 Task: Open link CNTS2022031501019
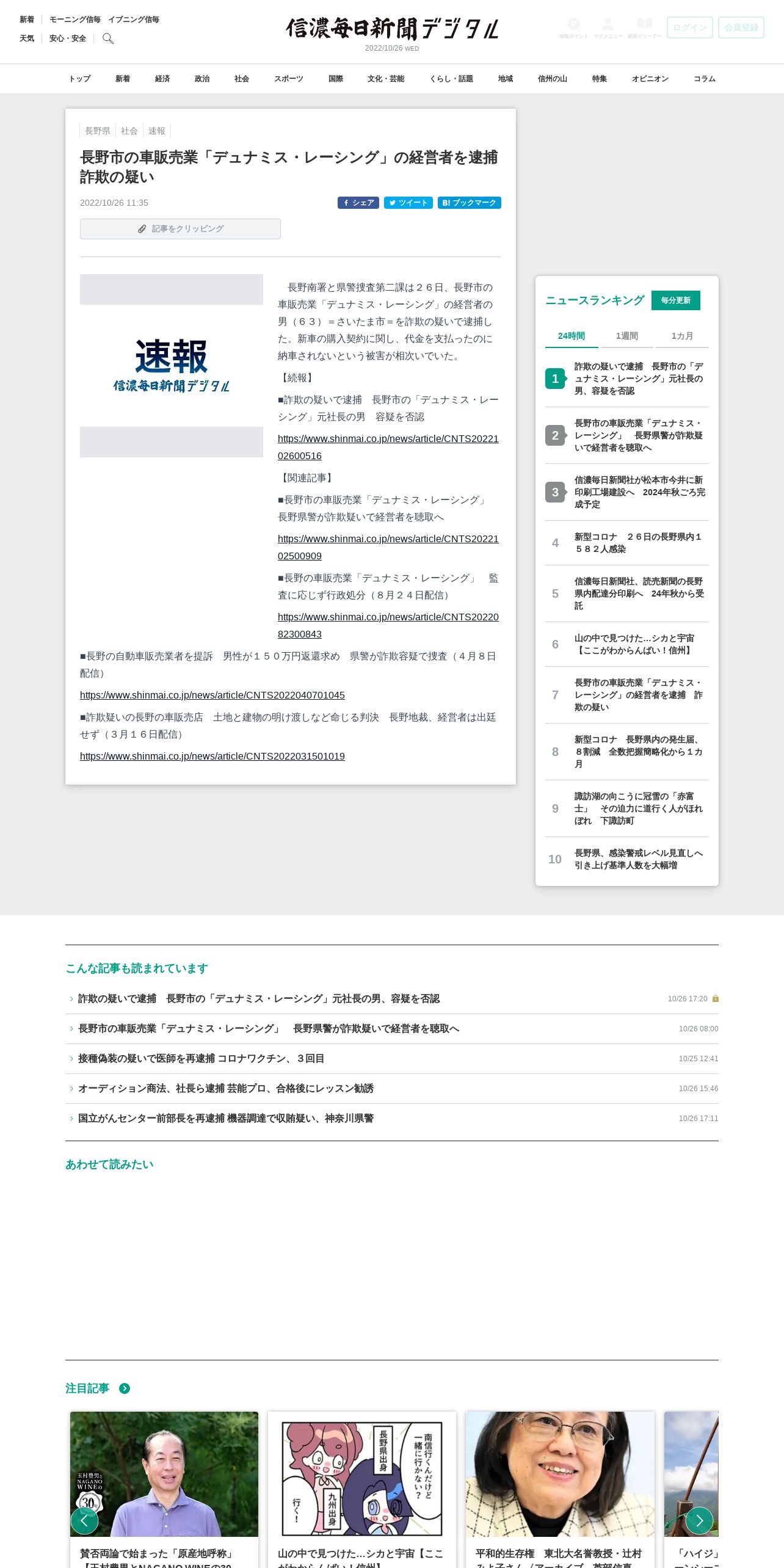coord(212,756)
